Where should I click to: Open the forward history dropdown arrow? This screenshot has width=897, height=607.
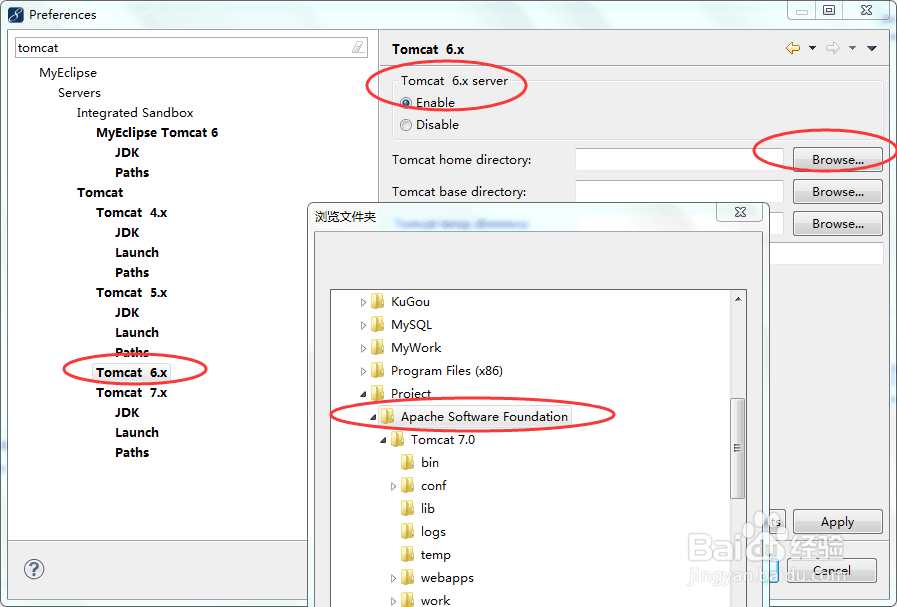tap(852, 49)
